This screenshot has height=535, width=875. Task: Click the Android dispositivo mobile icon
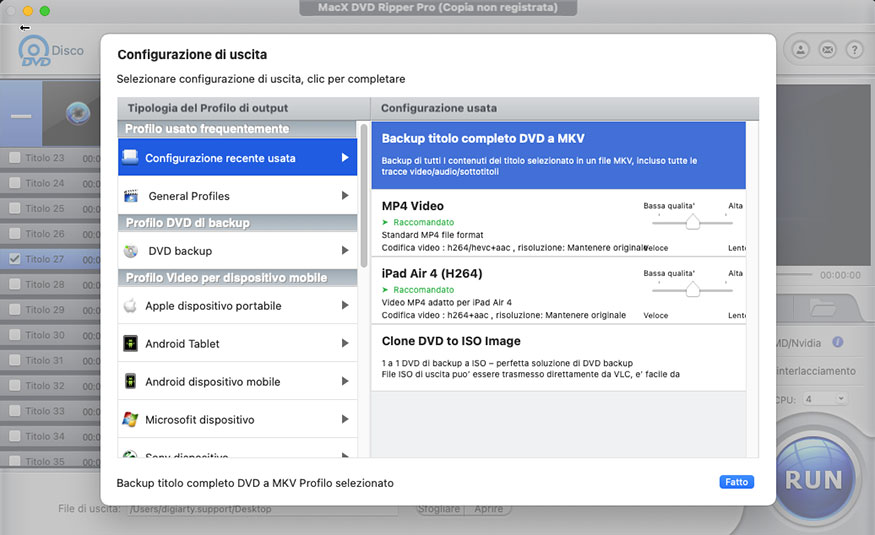click(130, 382)
